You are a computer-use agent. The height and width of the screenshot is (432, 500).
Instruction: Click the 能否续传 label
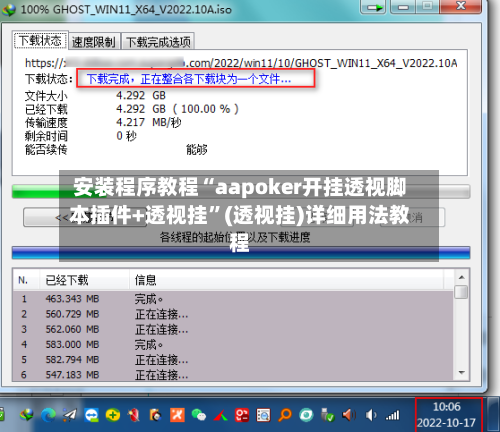[x=46, y=150]
